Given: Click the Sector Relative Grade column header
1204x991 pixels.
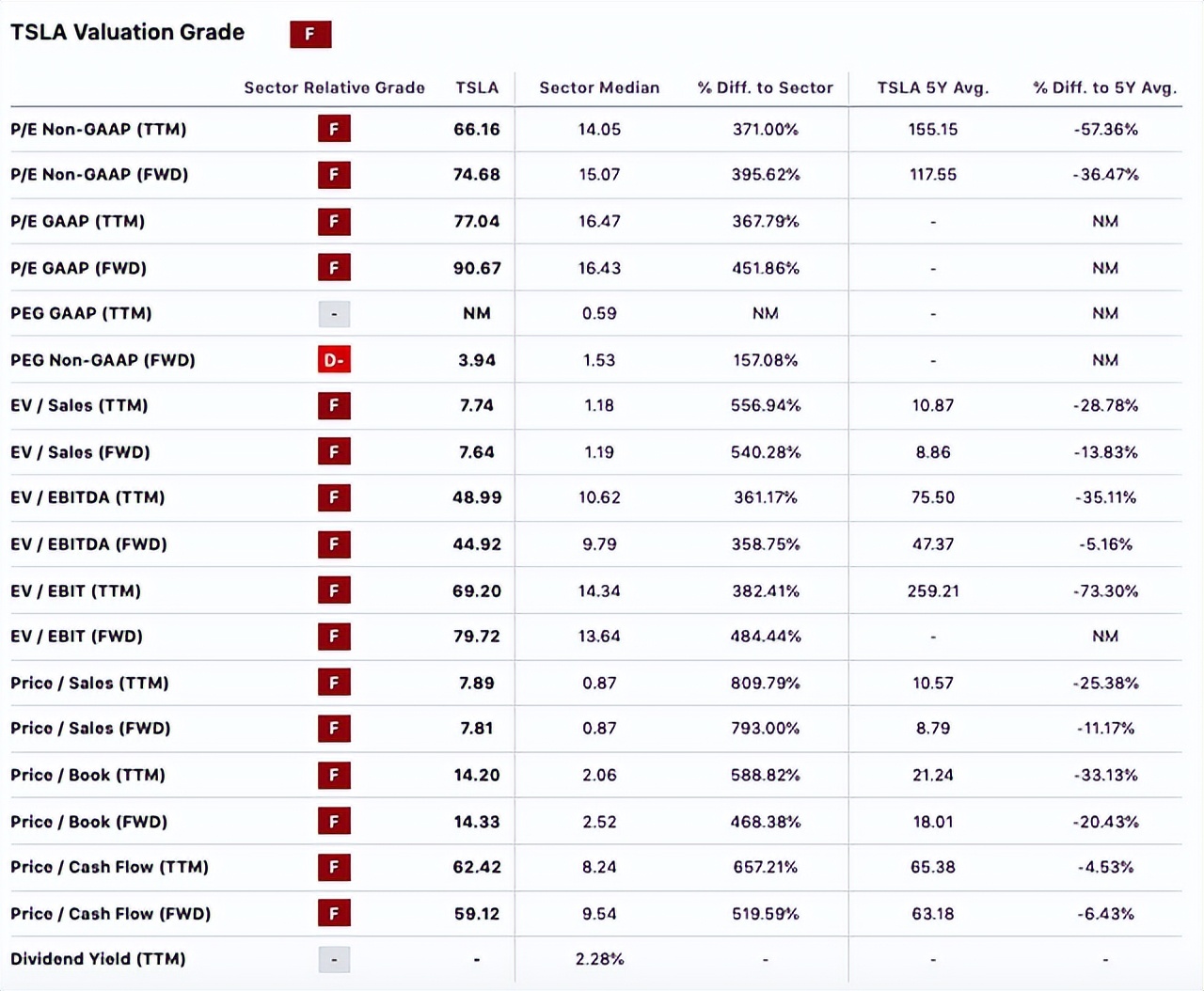Looking at the screenshot, I should point(334,87).
